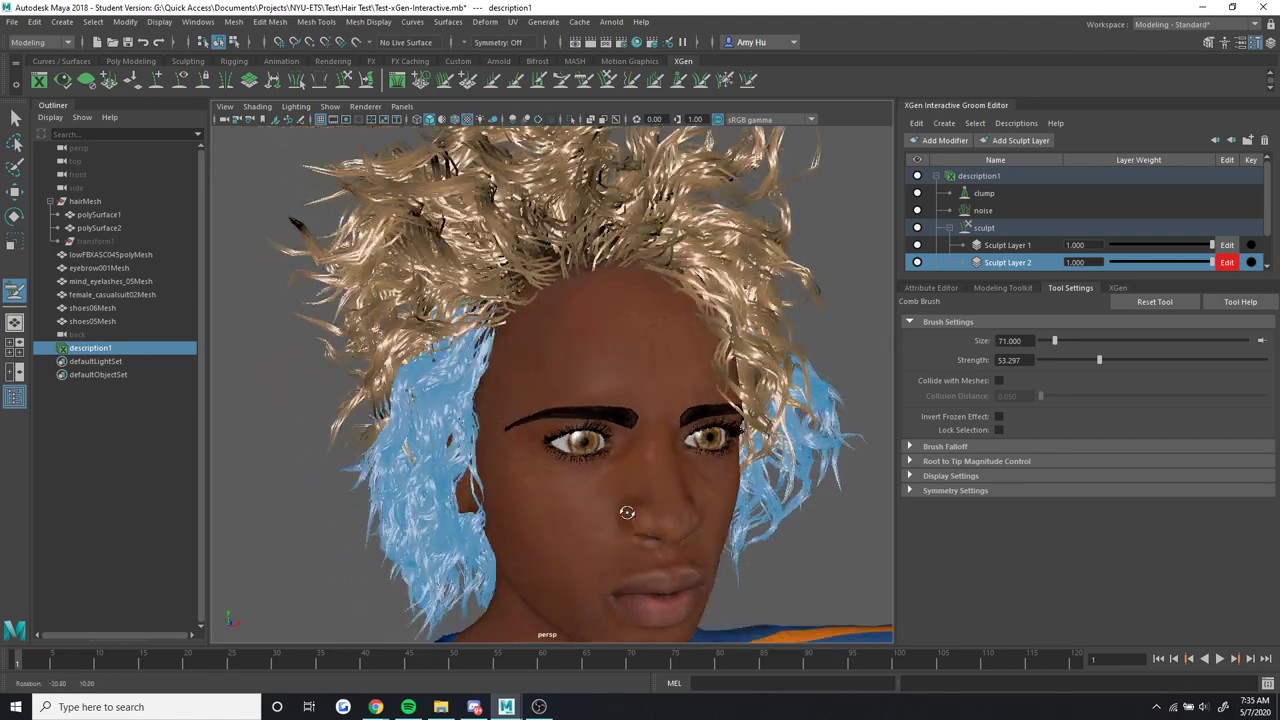The height and width of the screenshot is (720, 1280).
Task: Open File Explorer from the taskbar
Action: click(441, 707)
